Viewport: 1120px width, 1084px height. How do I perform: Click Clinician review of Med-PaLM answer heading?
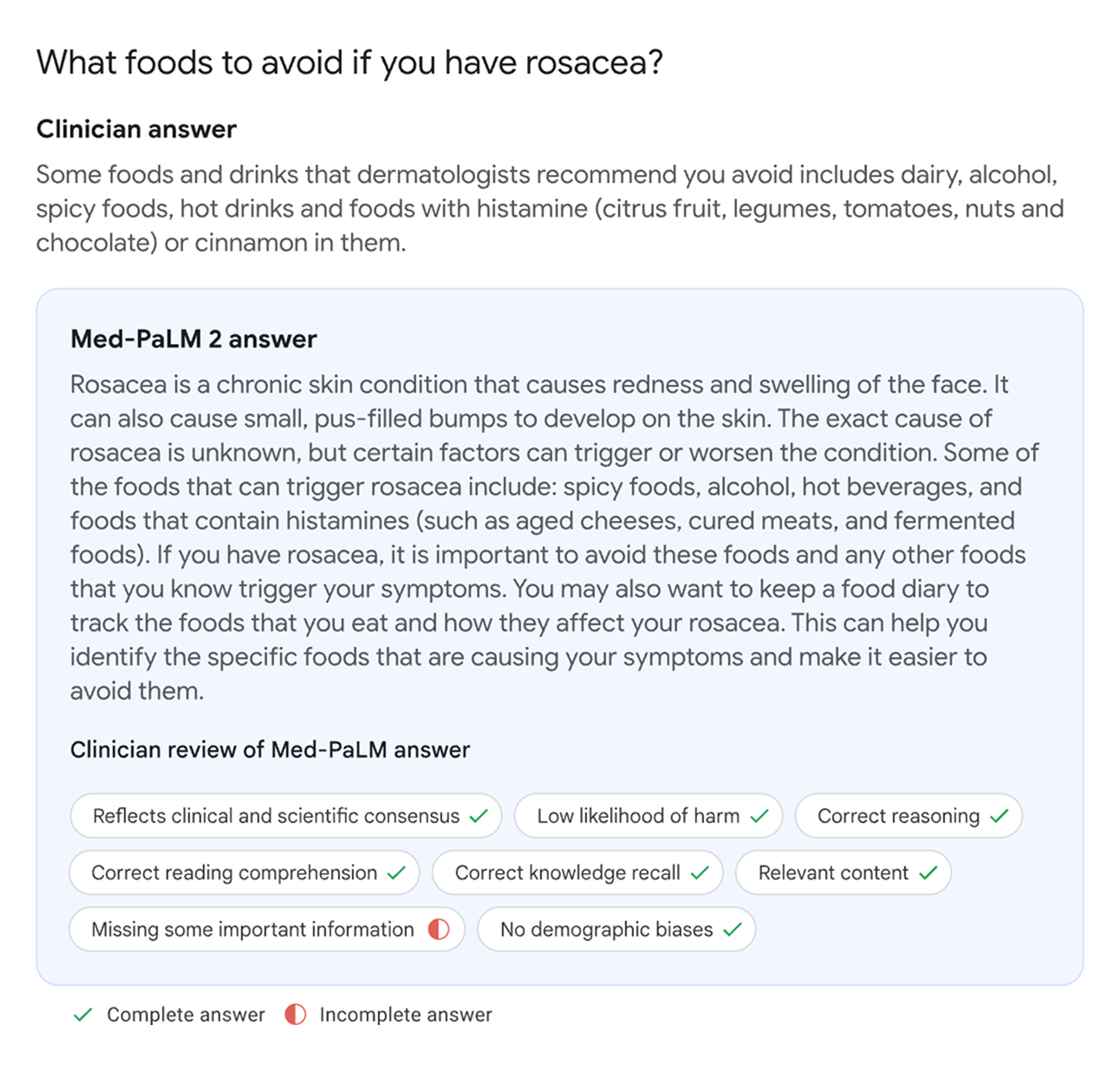pyautogui.click(x=270, y=750)
